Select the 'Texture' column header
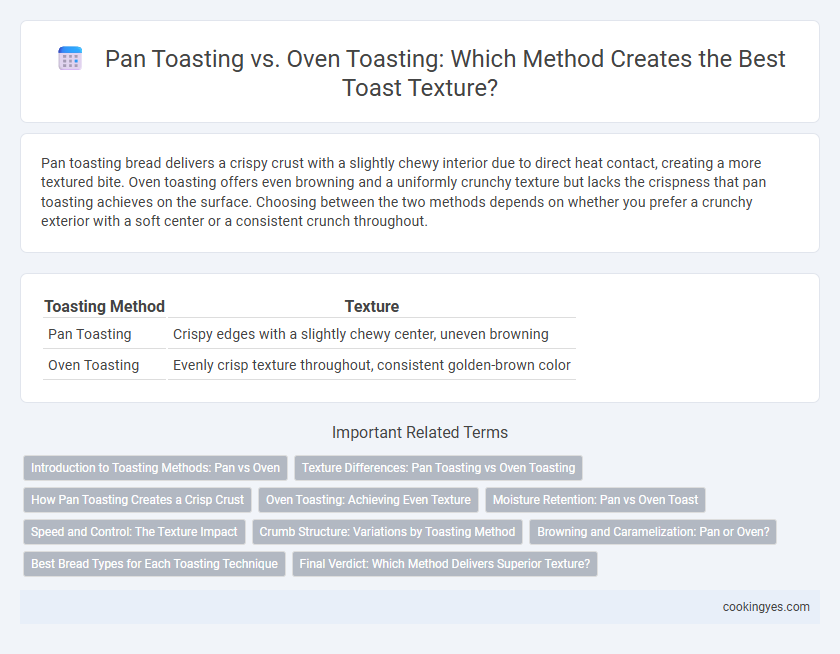The image size is (840, 654). (x=372, y=306)
